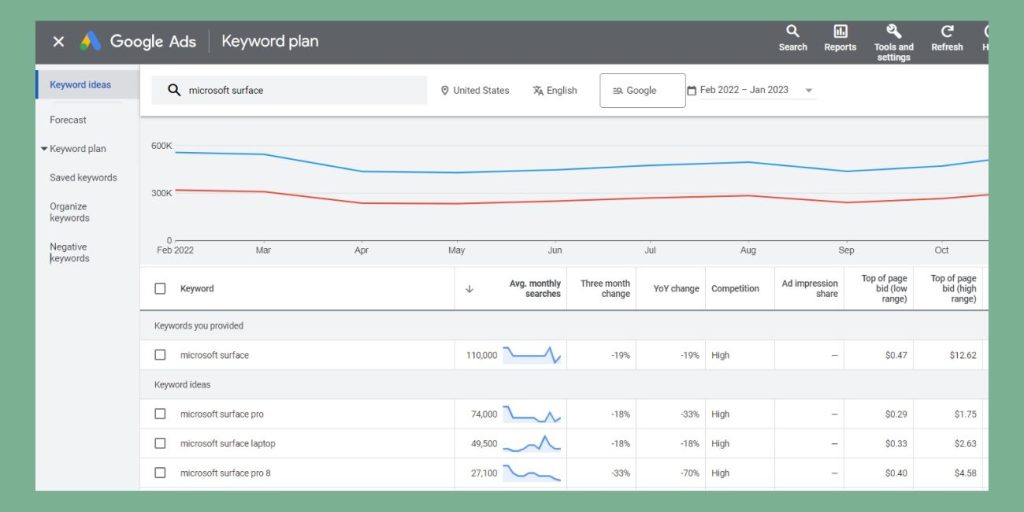Sort by the Keyword column header
This screenshot has width=1024, height=512.
(x=197, y=289)
